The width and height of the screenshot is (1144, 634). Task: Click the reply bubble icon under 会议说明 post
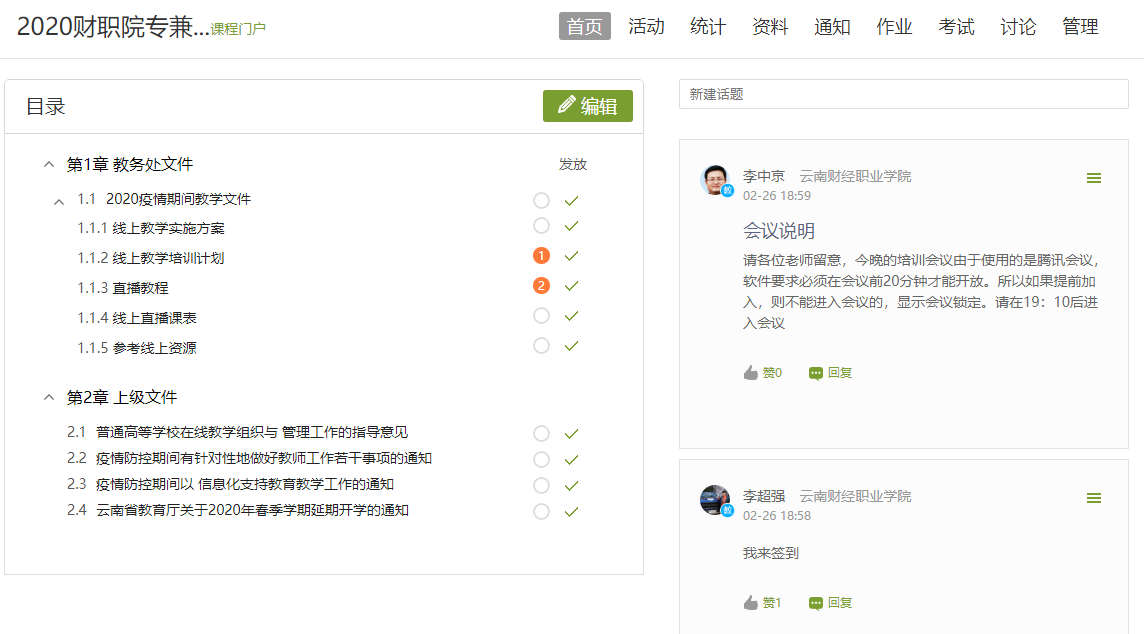[816, 373]
